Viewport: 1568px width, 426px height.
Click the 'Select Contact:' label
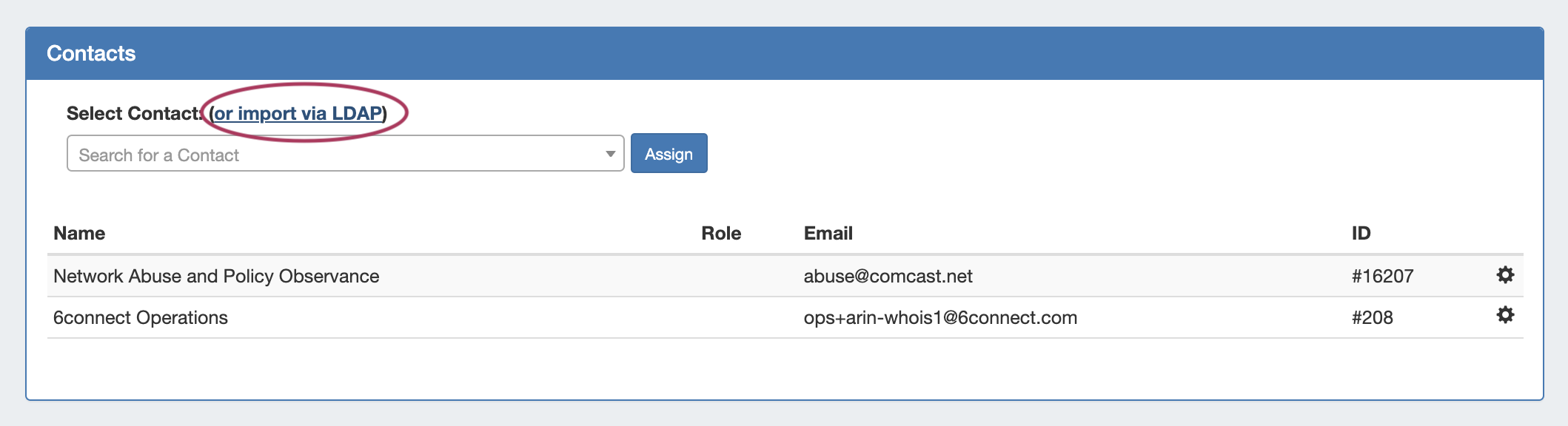(133, 113)
